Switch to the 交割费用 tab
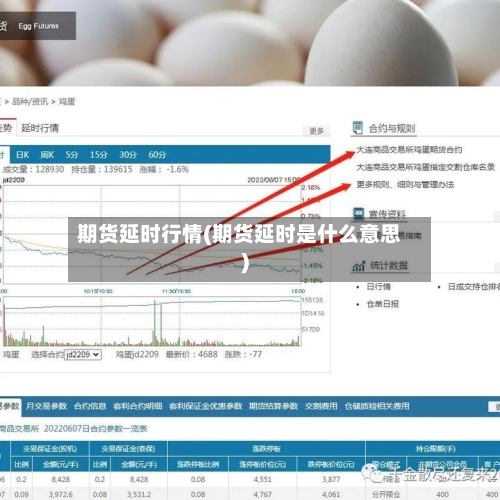This screenshot has width=500, height=500. tap(321, 406)
